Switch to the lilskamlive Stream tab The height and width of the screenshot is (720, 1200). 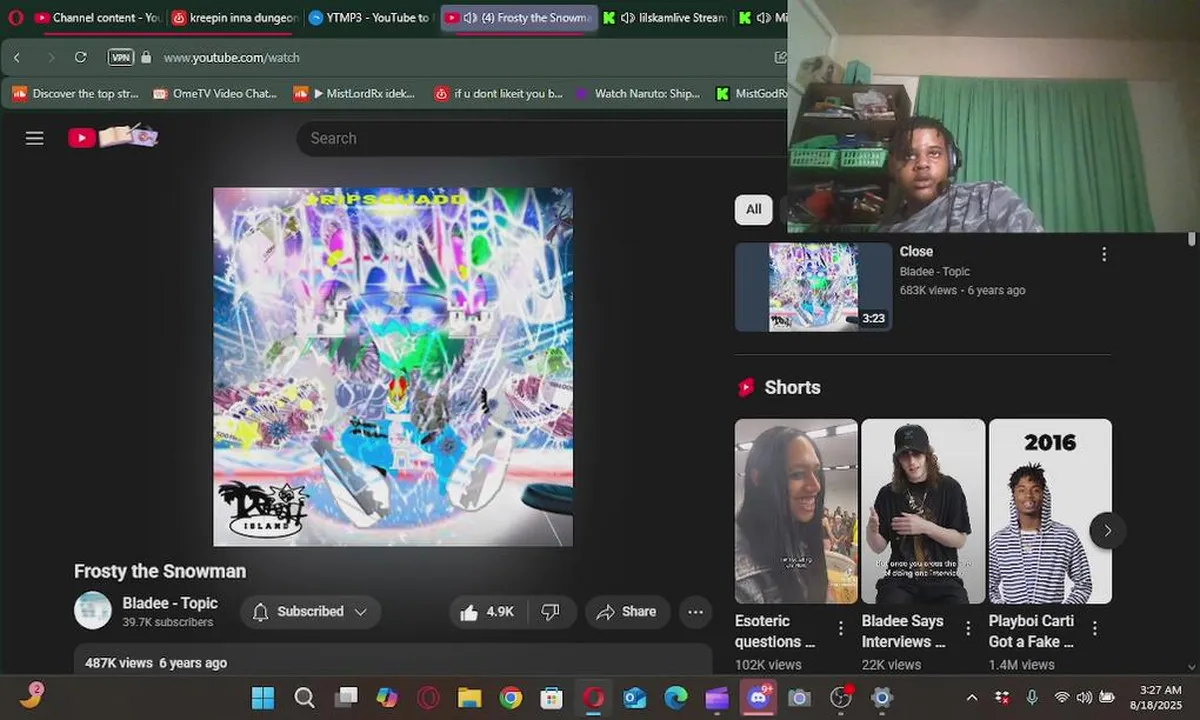point(665,18)
